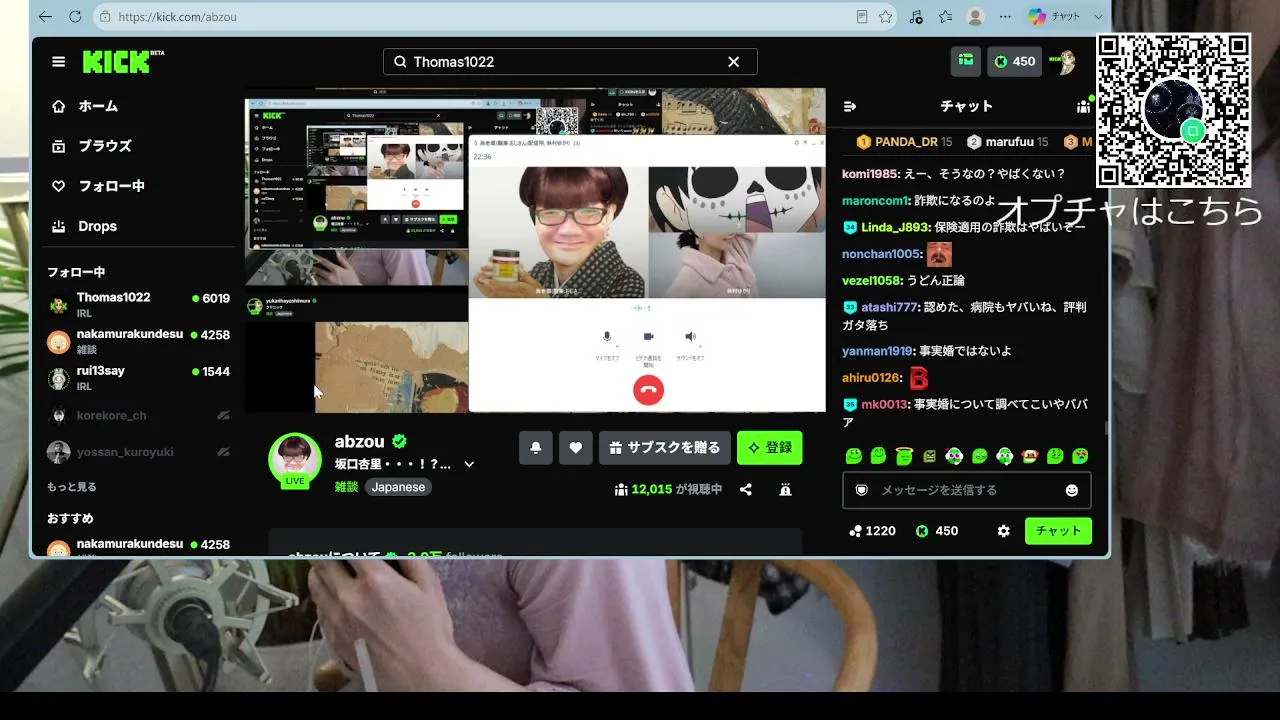Click the chat identity badge icon
The width and height of the screenshot is (1280, 720).
pos(861,490)
